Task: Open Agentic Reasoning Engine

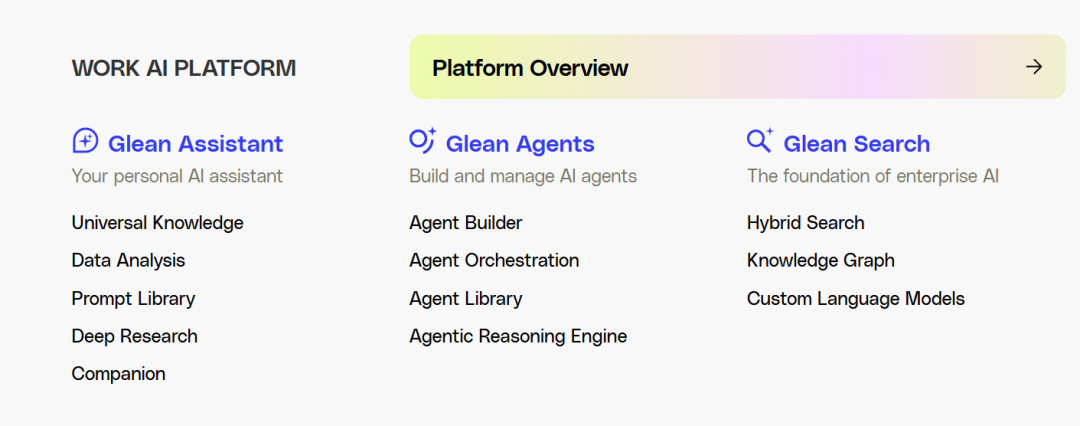Action: pyautogui.click(x=518, y=336)
